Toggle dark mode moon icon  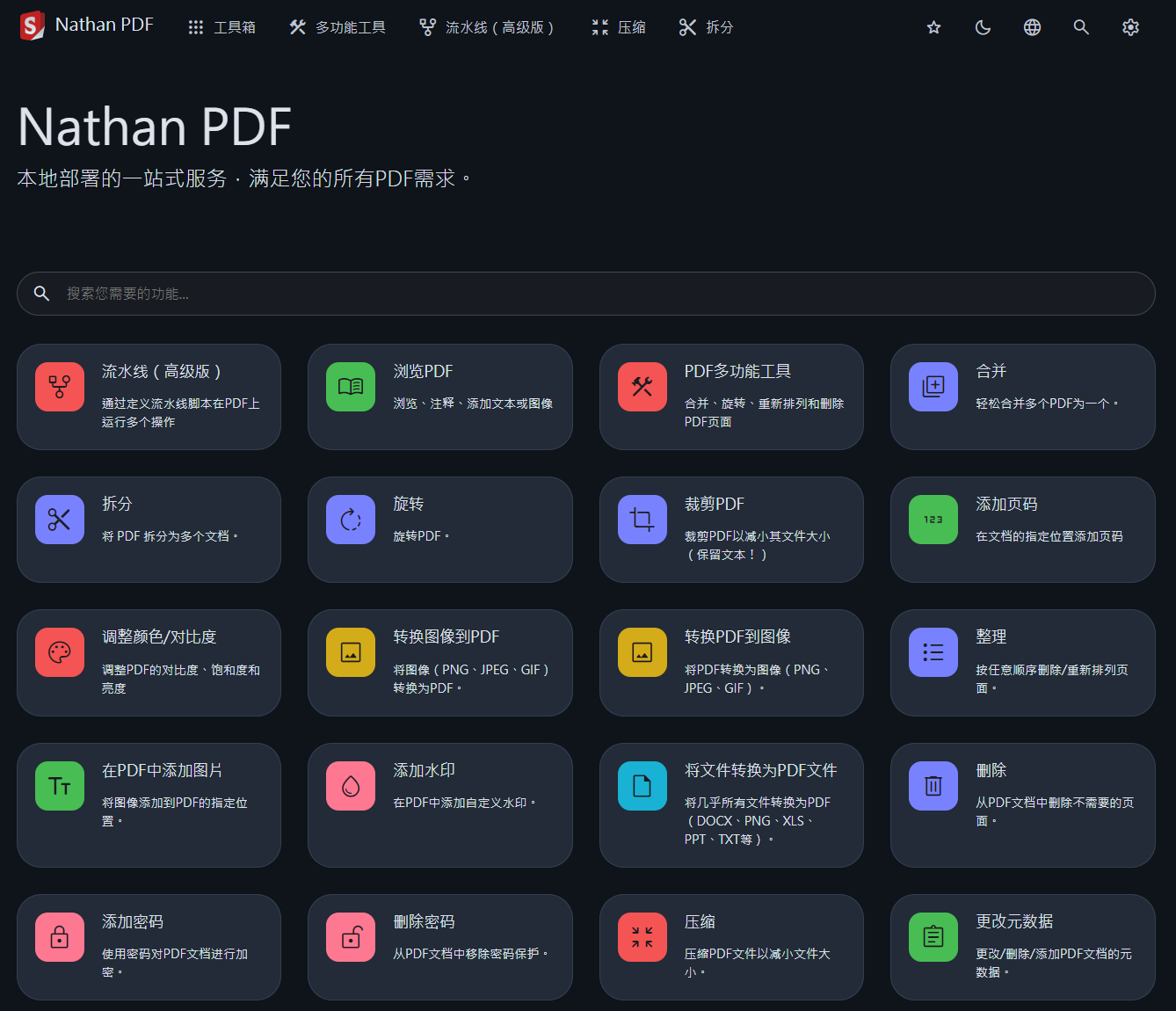[x=984, y=27]
